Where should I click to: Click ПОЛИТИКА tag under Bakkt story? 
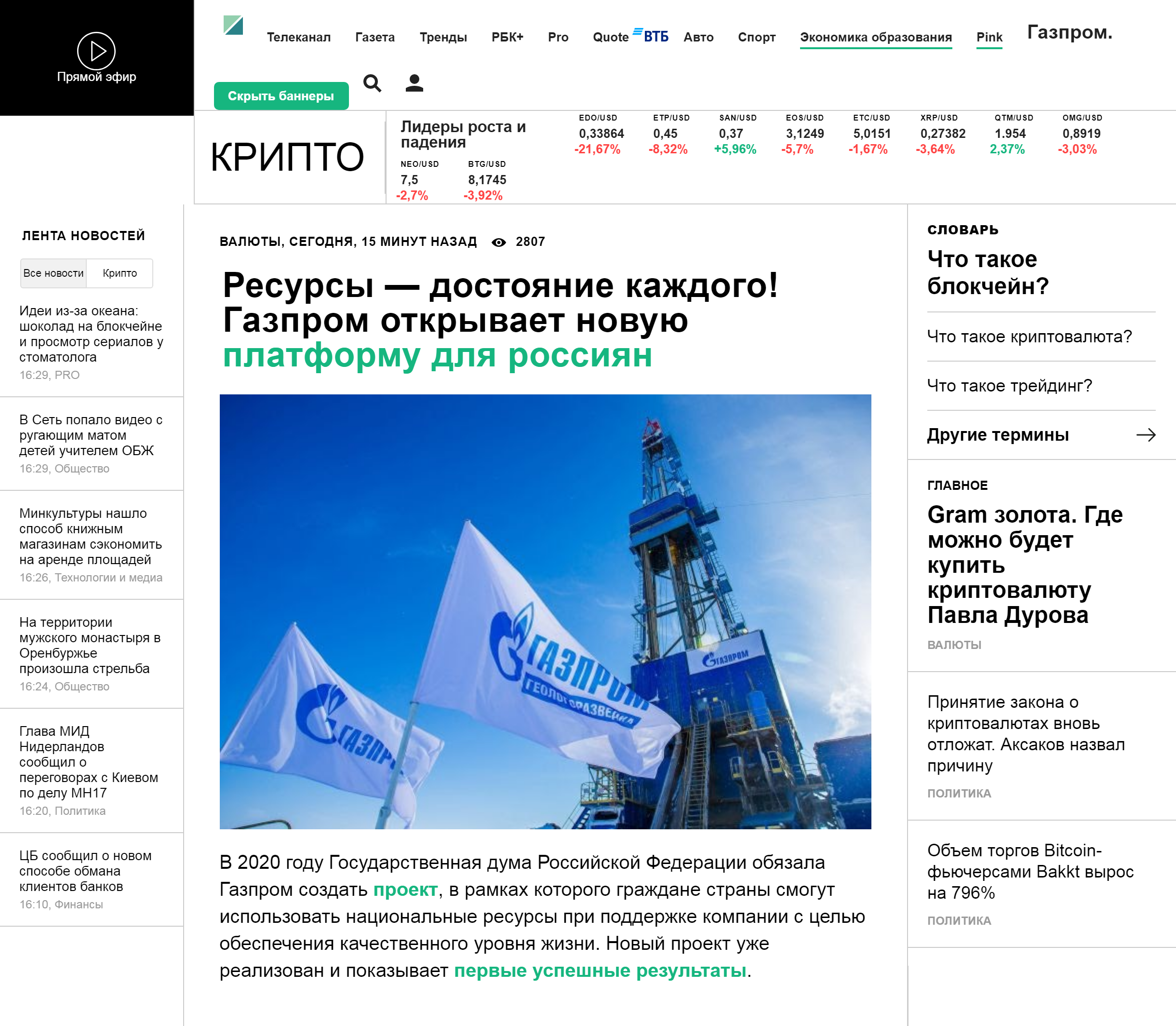[x=959, y=921]
